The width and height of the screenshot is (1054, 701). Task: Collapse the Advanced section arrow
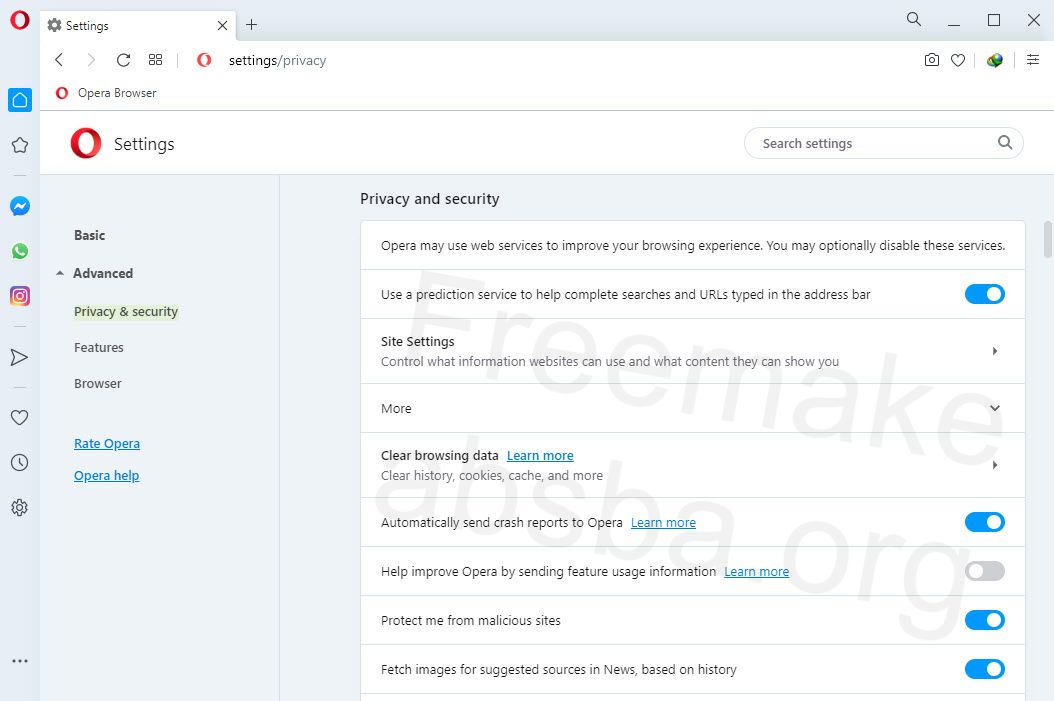tap(60, 273)
